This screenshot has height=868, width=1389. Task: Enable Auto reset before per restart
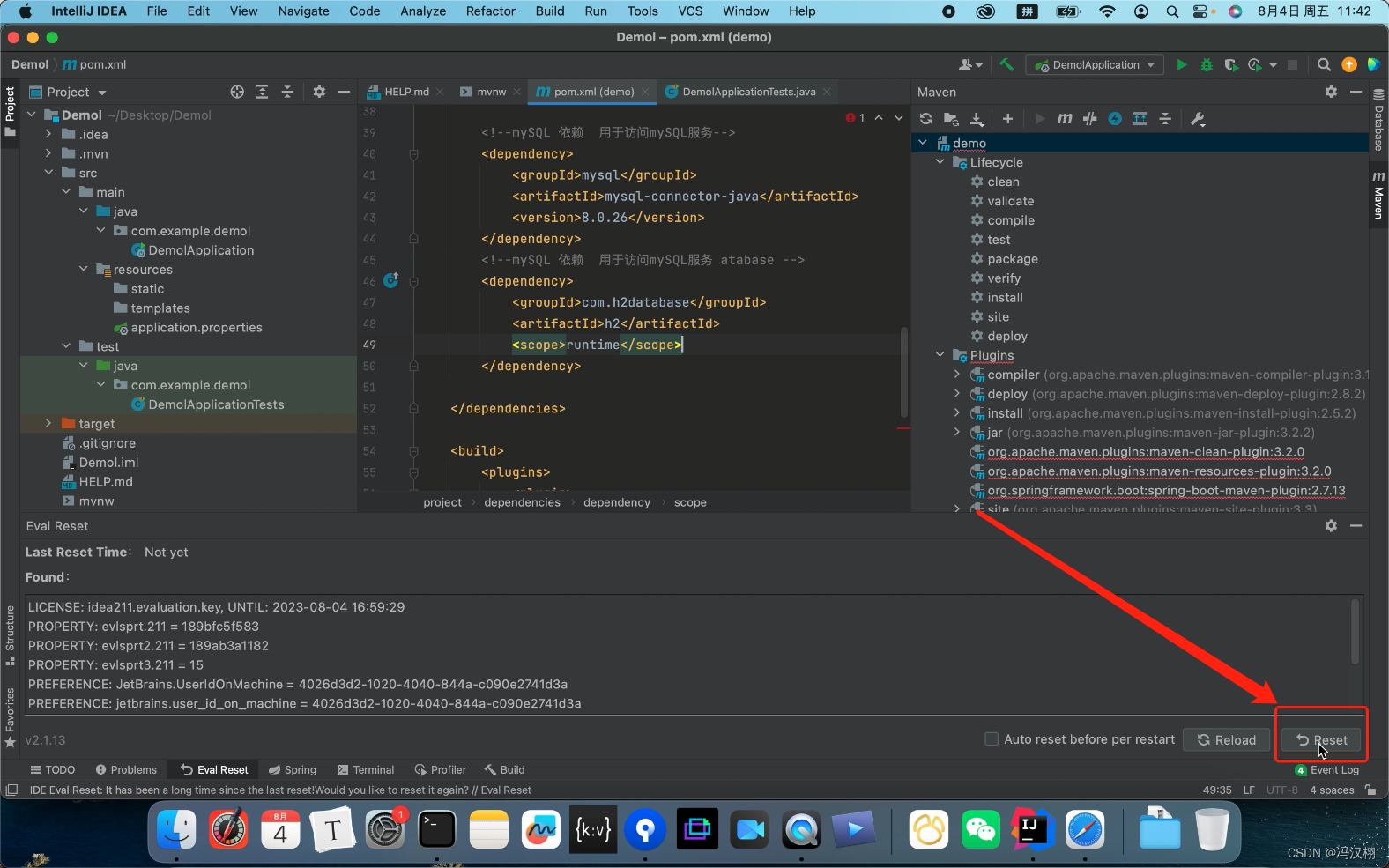pyautogui.click(x=992, y=739)
